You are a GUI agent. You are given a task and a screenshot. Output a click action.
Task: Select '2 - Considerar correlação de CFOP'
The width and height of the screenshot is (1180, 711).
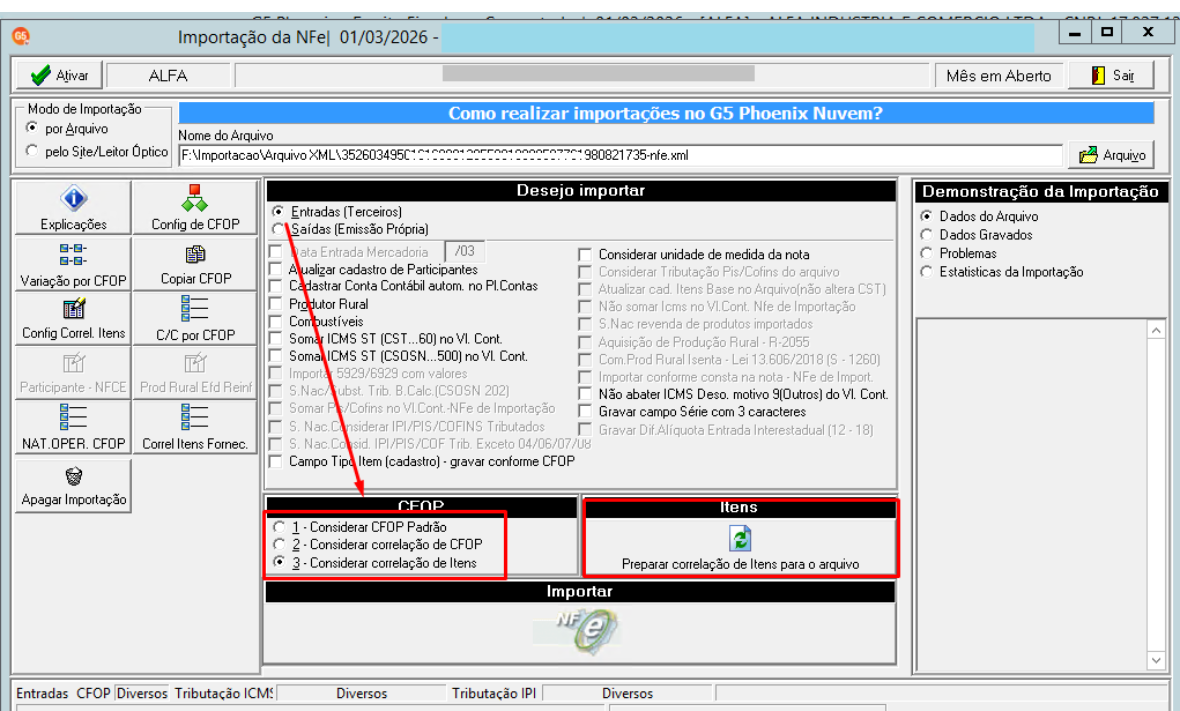click(279, 544)
